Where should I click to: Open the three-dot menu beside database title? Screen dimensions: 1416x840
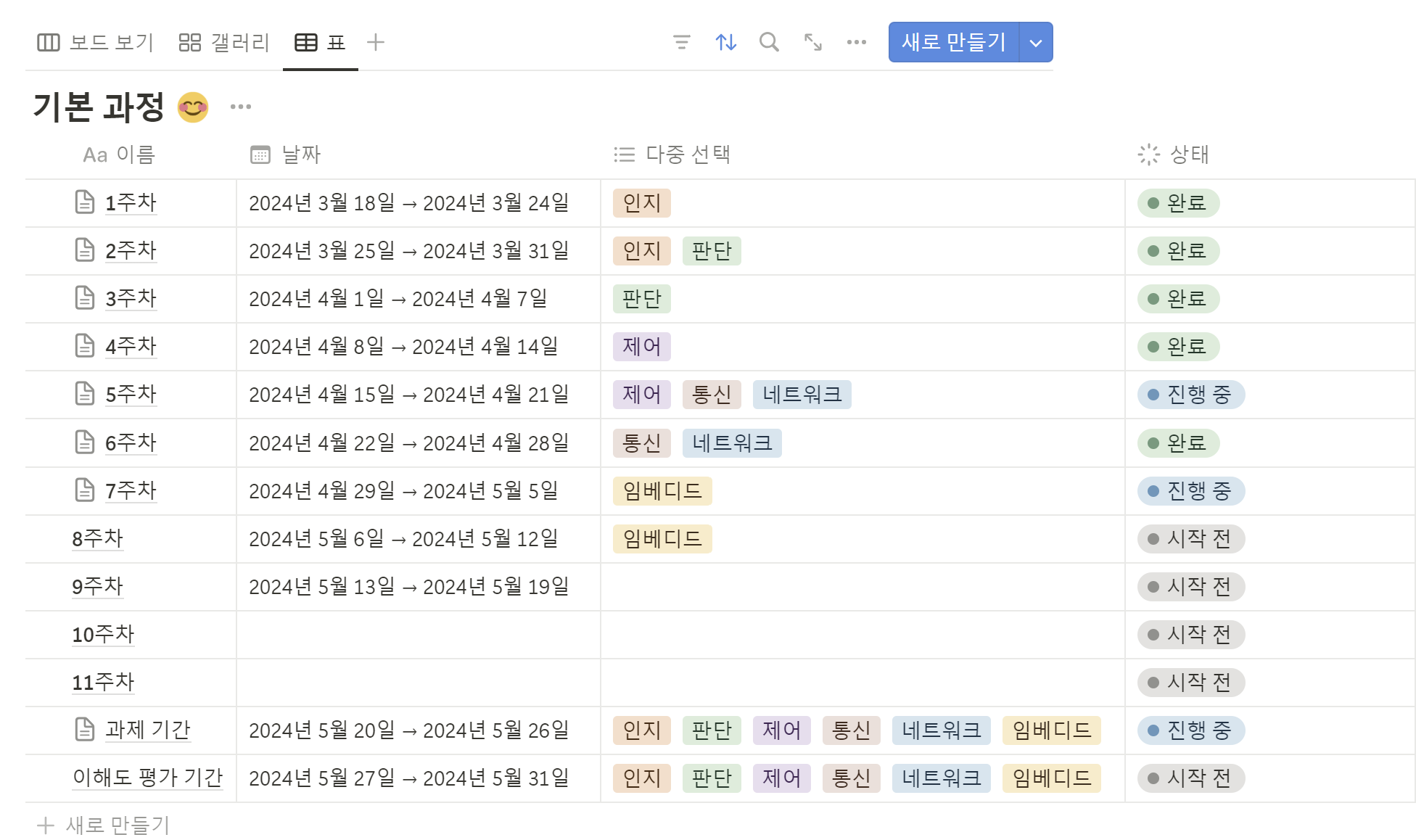240,107
